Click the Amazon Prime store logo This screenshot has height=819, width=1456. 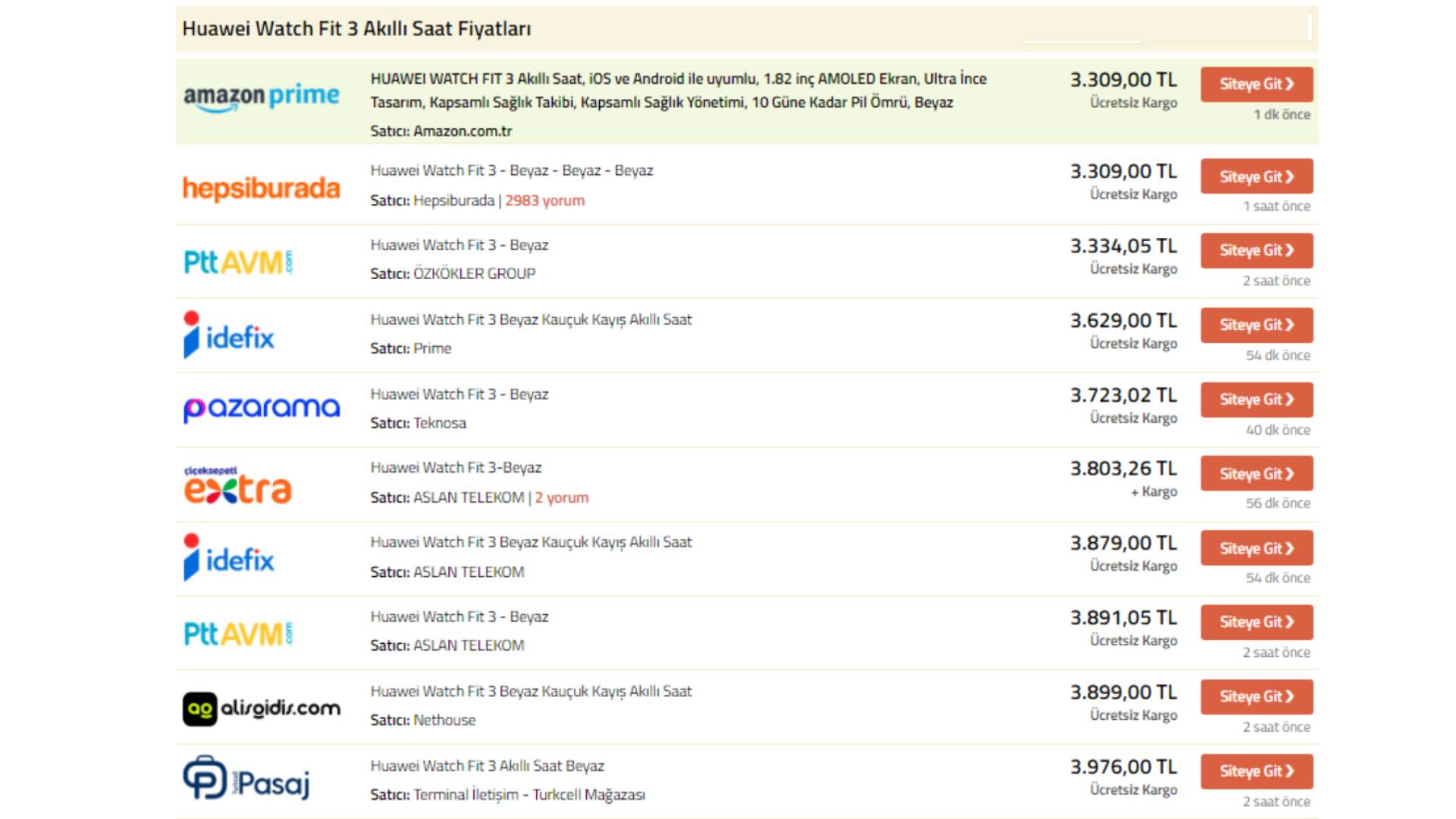click(262, 96)
